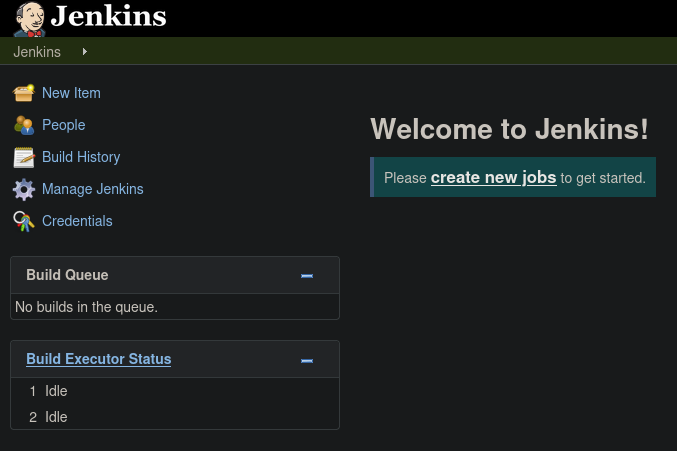Viewport: 677px width, 451px height.
Task: Expand the breadcrumb arrow next to Jenkins
Action: 85,52
